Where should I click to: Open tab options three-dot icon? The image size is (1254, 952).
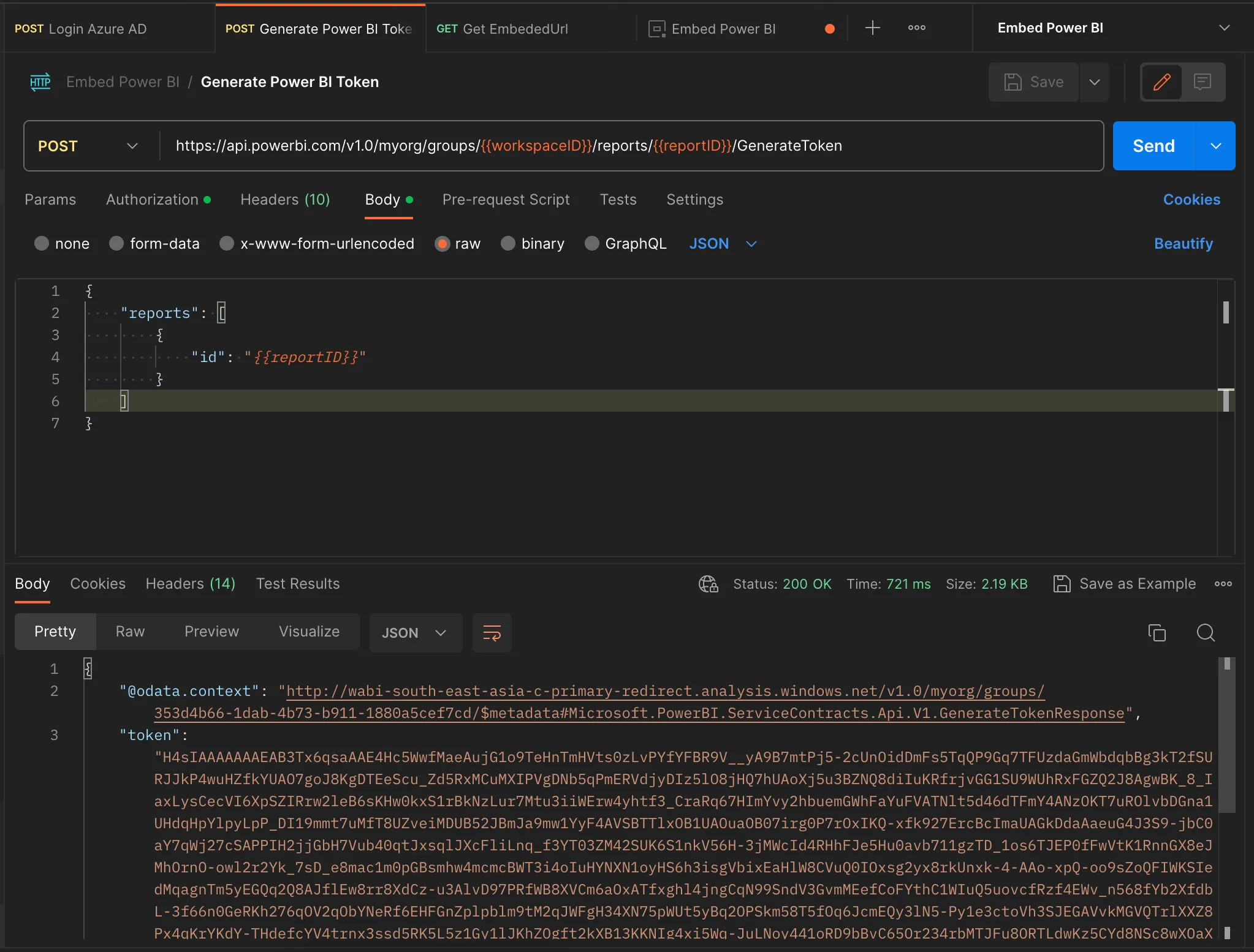(916, 28)
